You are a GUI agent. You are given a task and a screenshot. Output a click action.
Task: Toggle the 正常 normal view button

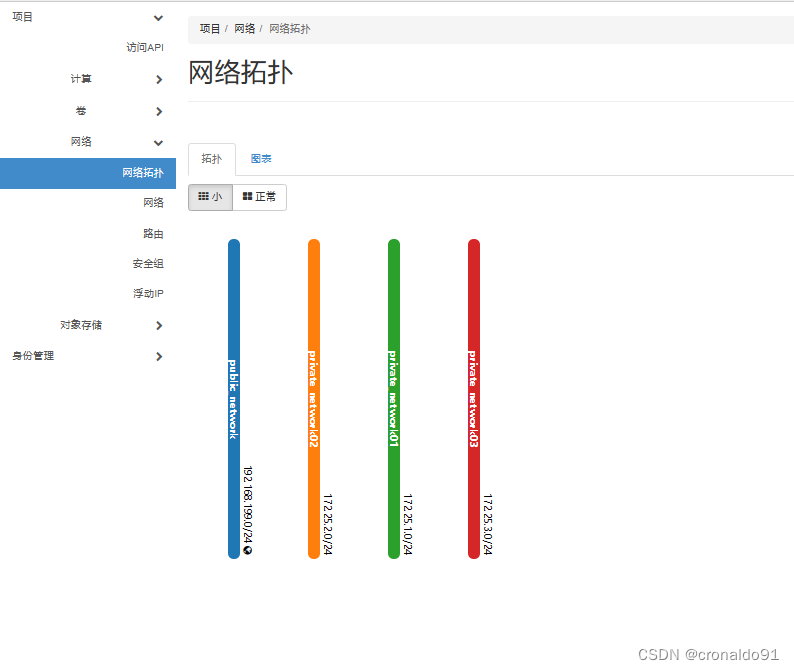[x=259, y=197]
